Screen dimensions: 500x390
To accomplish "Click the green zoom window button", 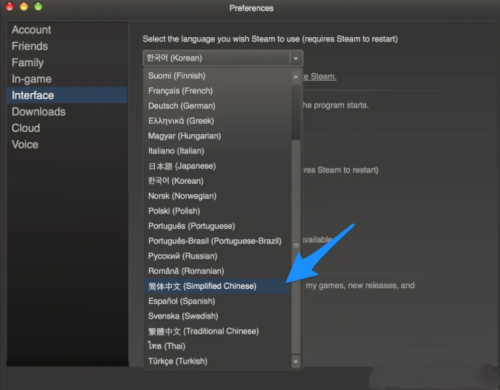I will 38,6.
